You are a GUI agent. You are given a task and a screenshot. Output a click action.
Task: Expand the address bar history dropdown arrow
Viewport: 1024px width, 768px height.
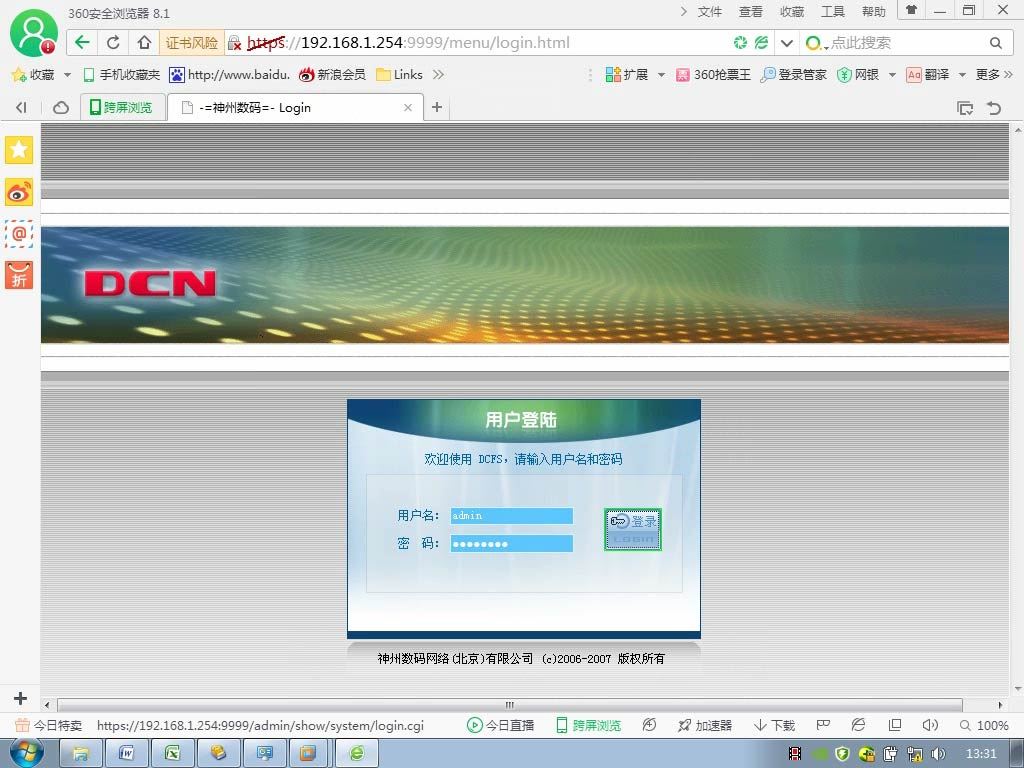(787, 43)
